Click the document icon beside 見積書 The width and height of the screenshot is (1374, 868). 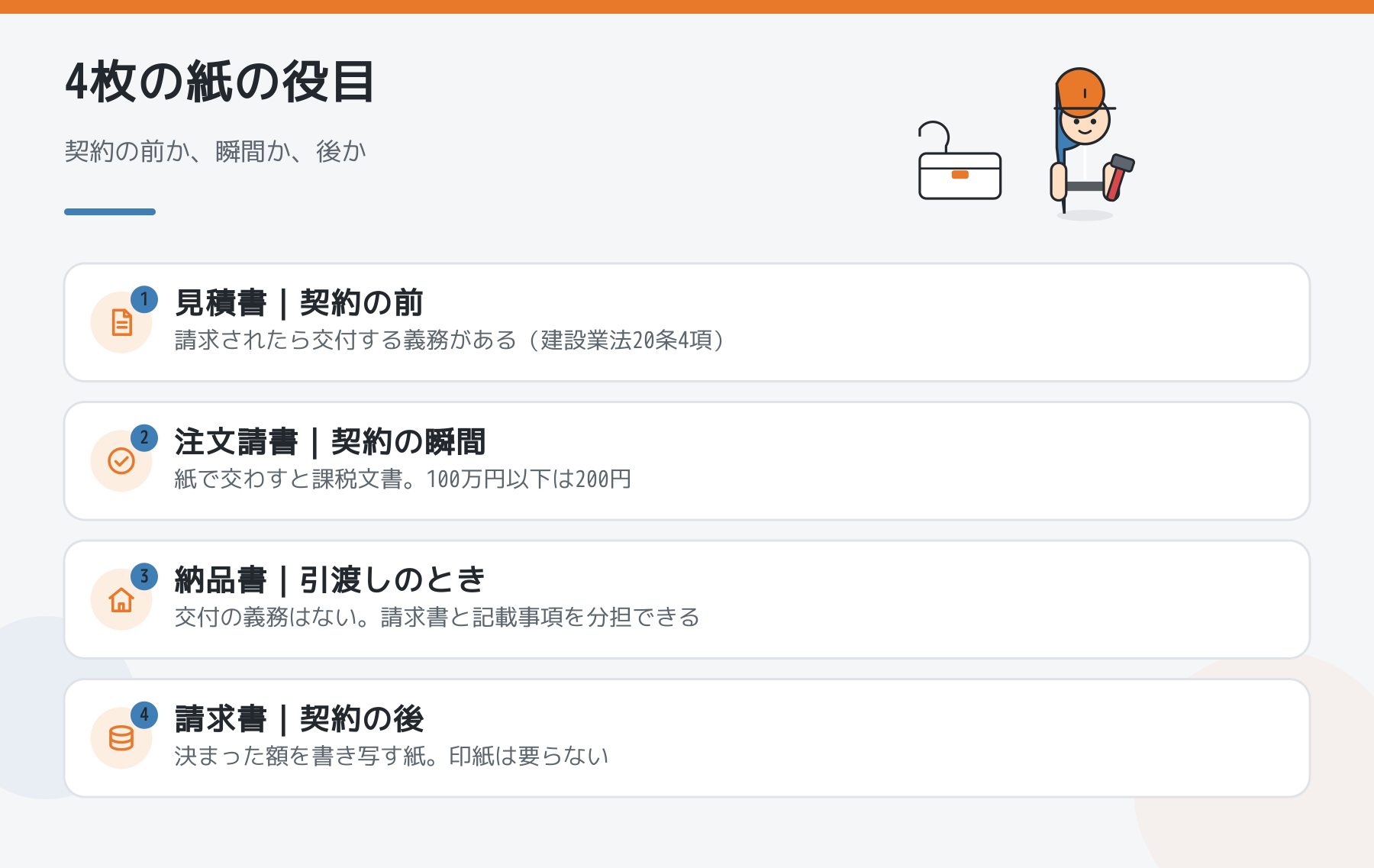tap(121, 322)
